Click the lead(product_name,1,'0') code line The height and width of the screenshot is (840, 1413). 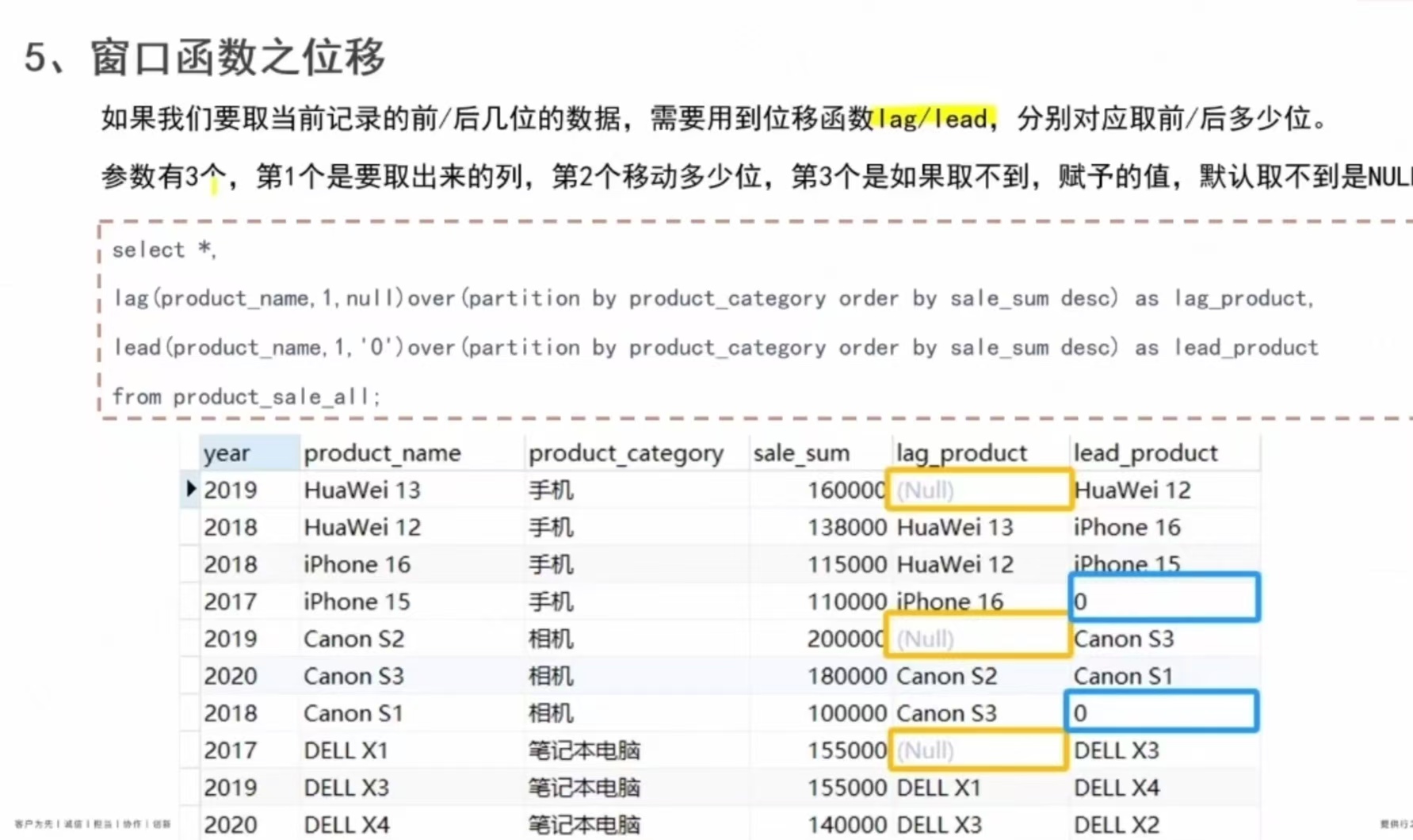click(716, 348)
